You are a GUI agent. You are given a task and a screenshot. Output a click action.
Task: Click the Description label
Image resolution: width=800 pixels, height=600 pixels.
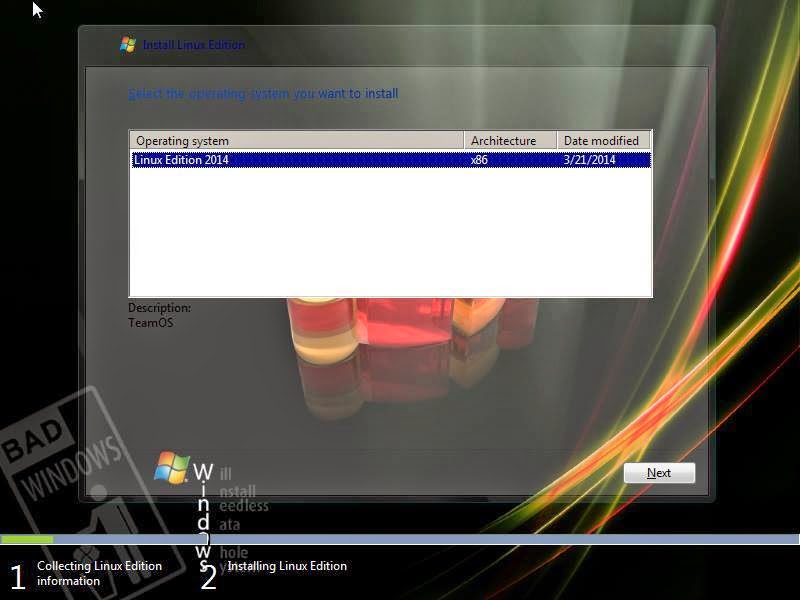coord(159,308)
